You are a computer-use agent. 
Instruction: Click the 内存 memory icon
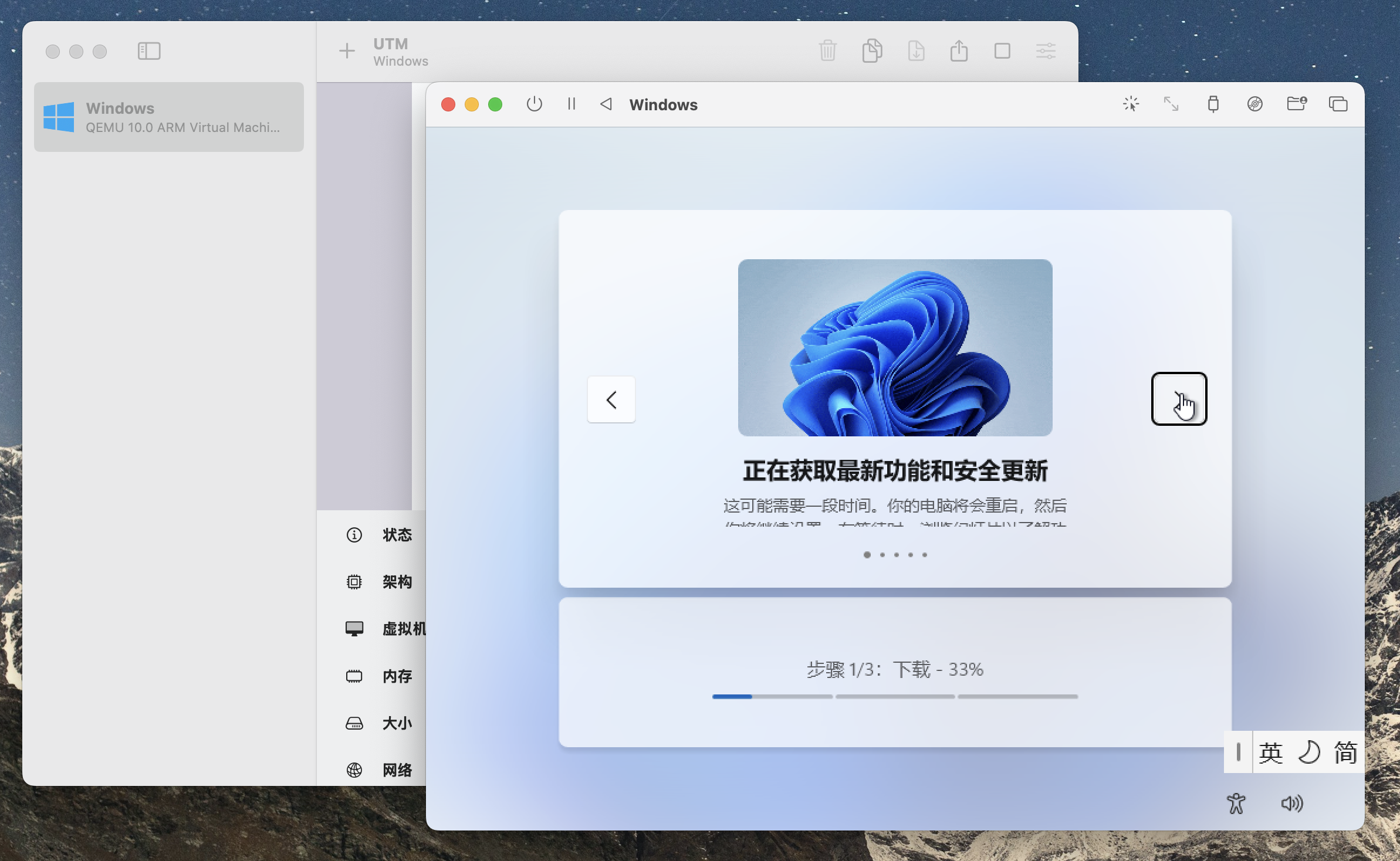[x=354, y=676]
